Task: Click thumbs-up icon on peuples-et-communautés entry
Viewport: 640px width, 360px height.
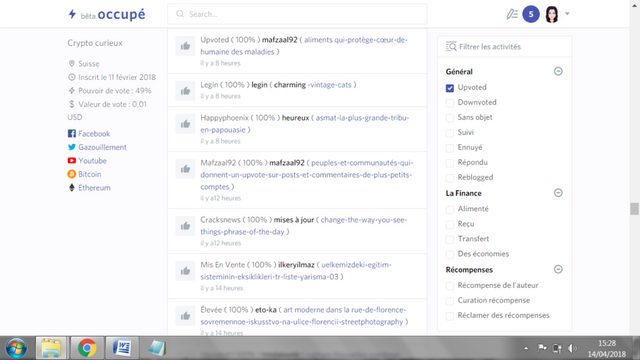Action: (x=185, y=169)
